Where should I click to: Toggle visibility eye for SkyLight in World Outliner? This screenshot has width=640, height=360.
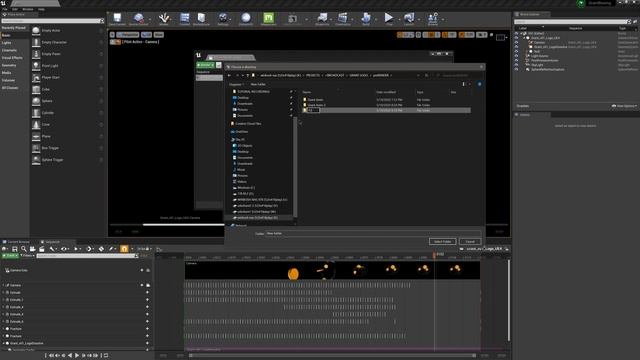tap(516, 65)
